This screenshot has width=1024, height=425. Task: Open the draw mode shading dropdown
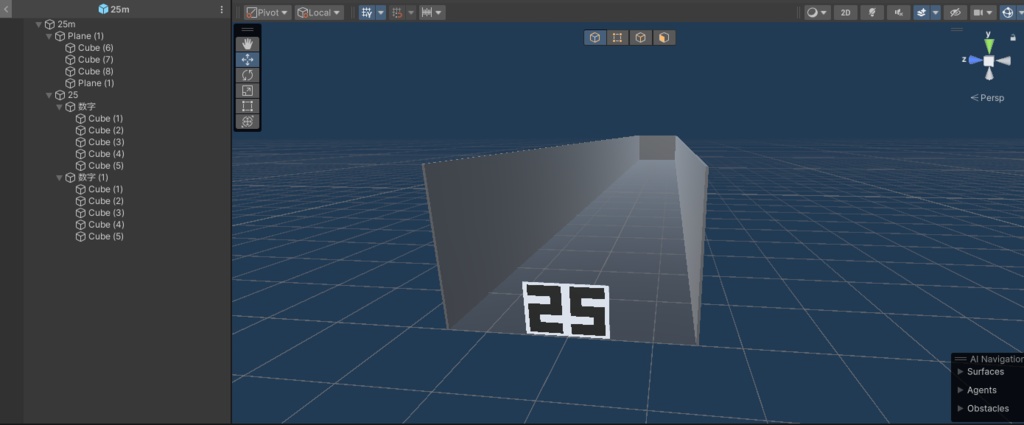pos(817,12)
